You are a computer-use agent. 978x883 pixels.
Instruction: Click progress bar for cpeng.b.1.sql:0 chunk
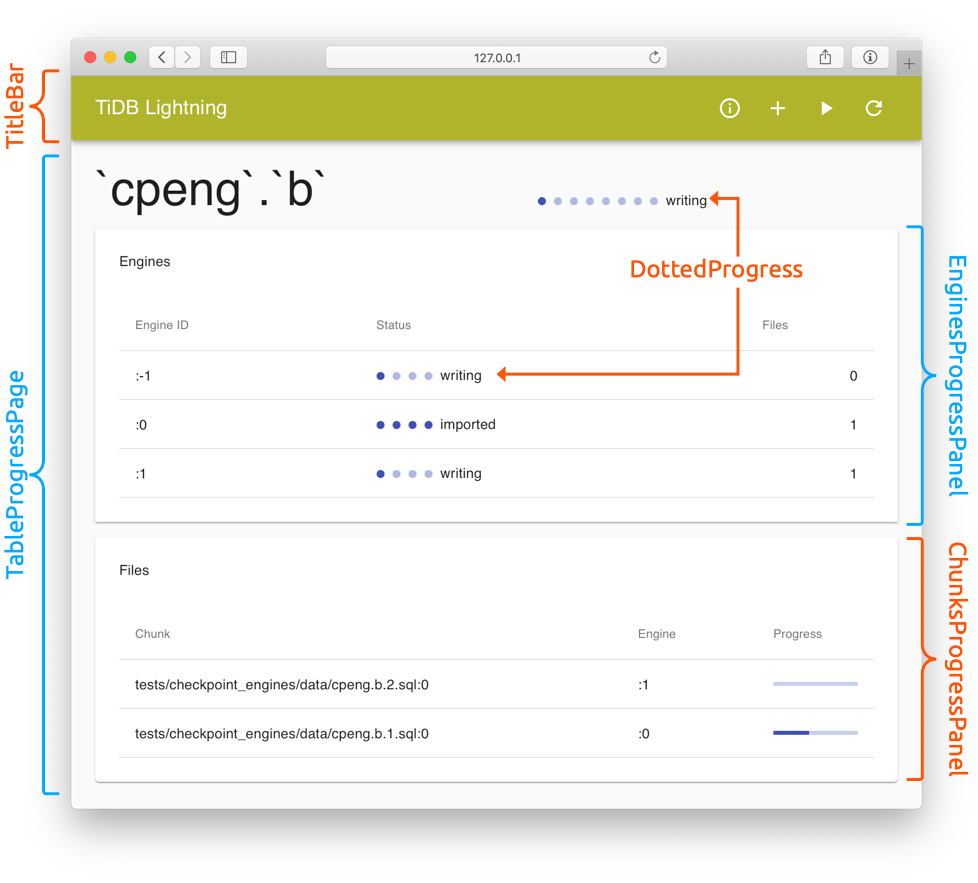pyautogui.click(x=815, y=733)
